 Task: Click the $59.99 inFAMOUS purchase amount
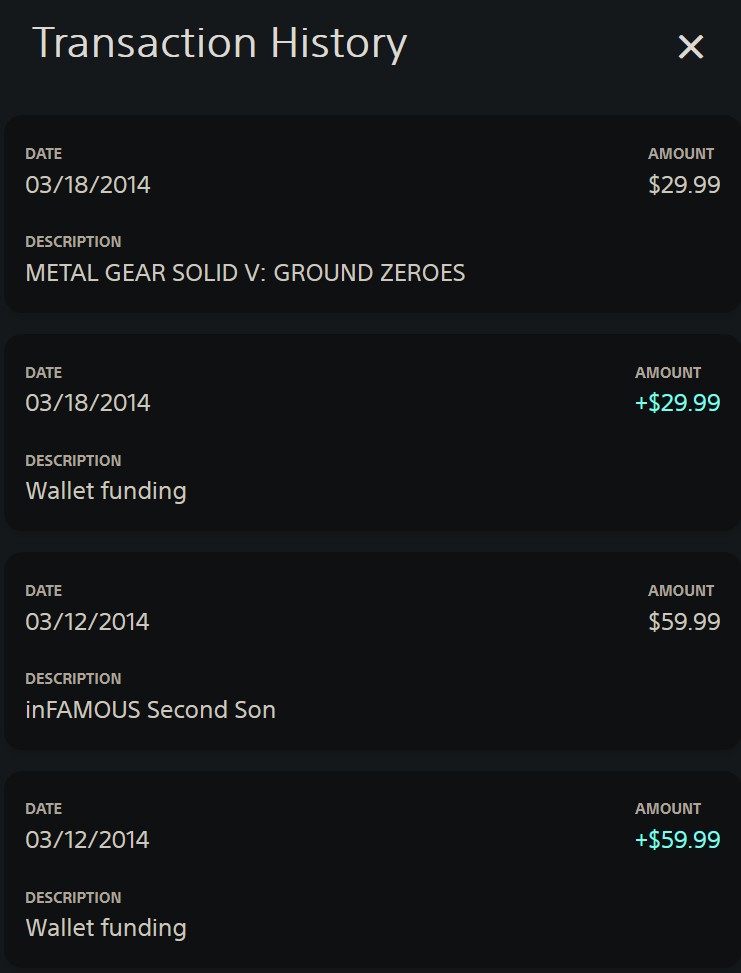coord(684,622)
